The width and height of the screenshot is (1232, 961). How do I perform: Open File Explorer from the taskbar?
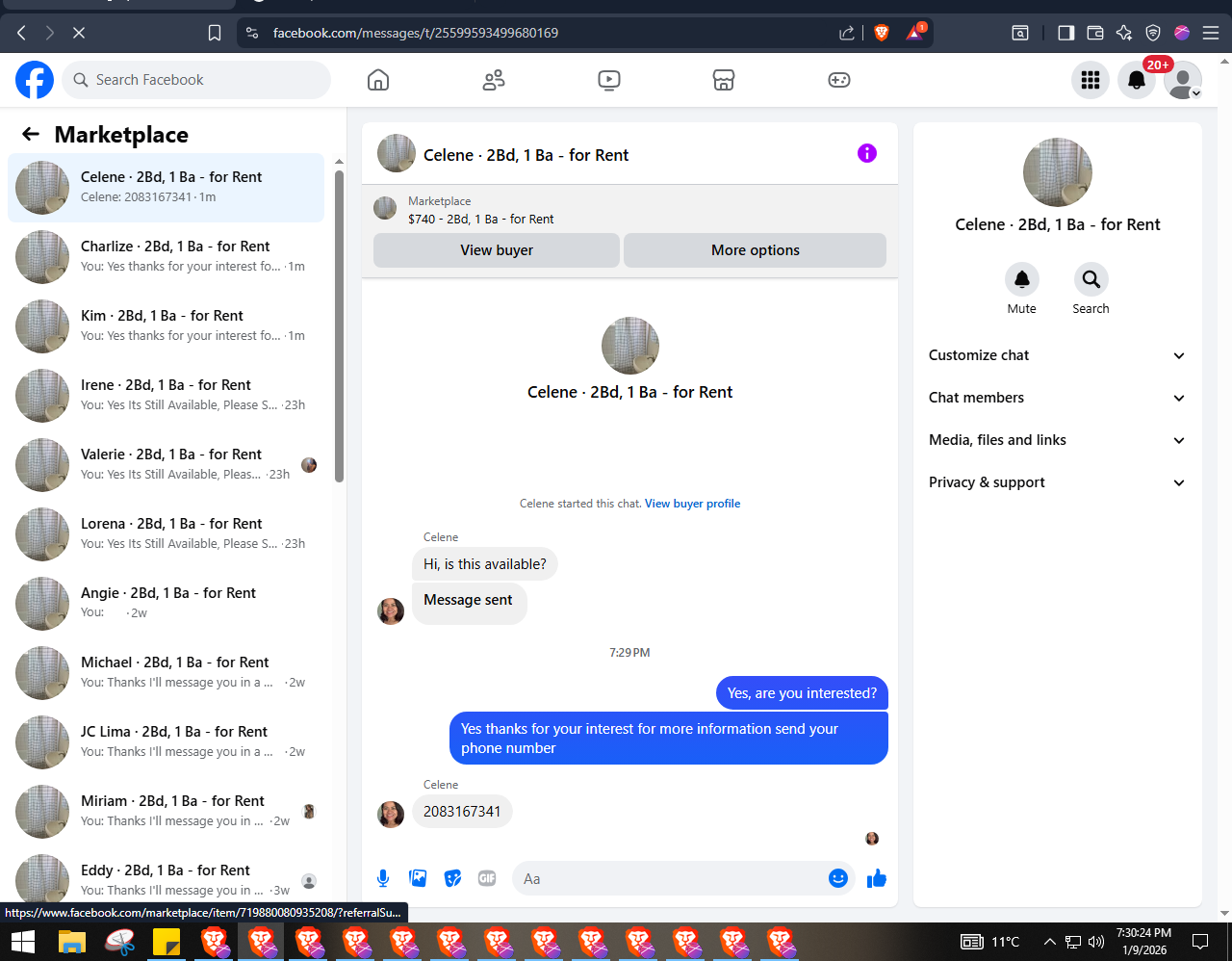pyautogui.click(x=72, y=942)
